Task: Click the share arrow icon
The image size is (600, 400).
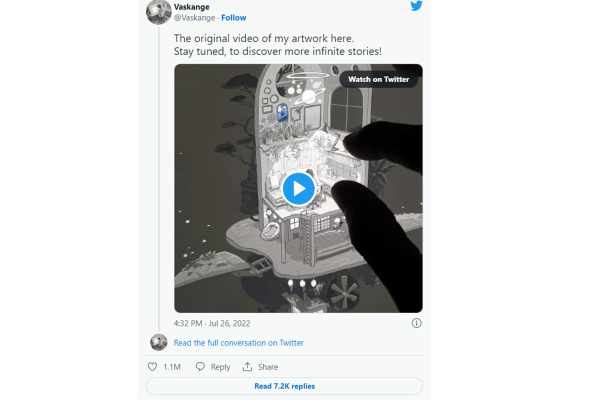Action: 247,367
